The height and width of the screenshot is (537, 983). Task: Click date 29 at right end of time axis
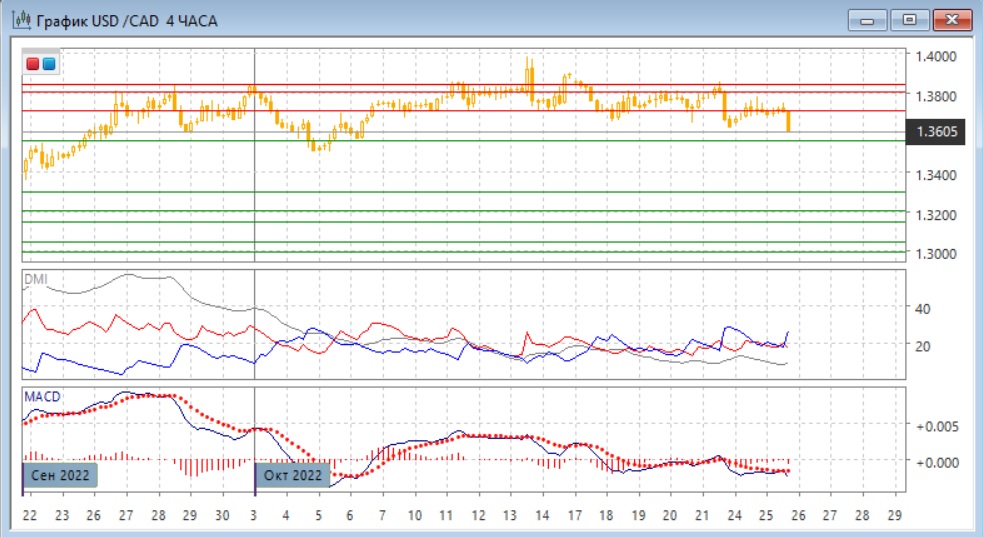tap(895, 516)
